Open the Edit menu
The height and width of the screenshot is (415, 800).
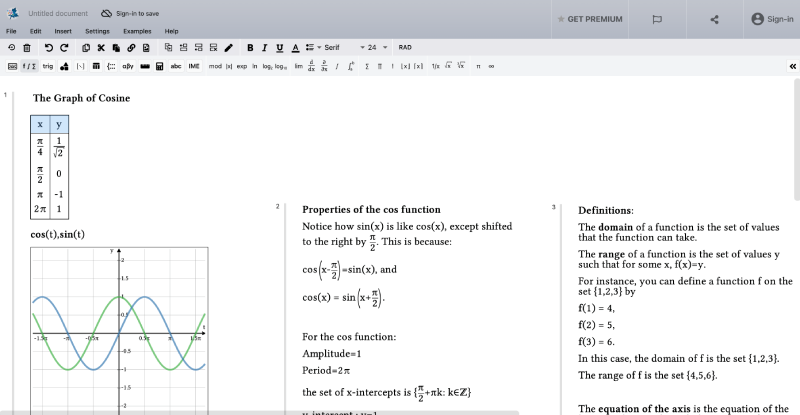(35, 31)
